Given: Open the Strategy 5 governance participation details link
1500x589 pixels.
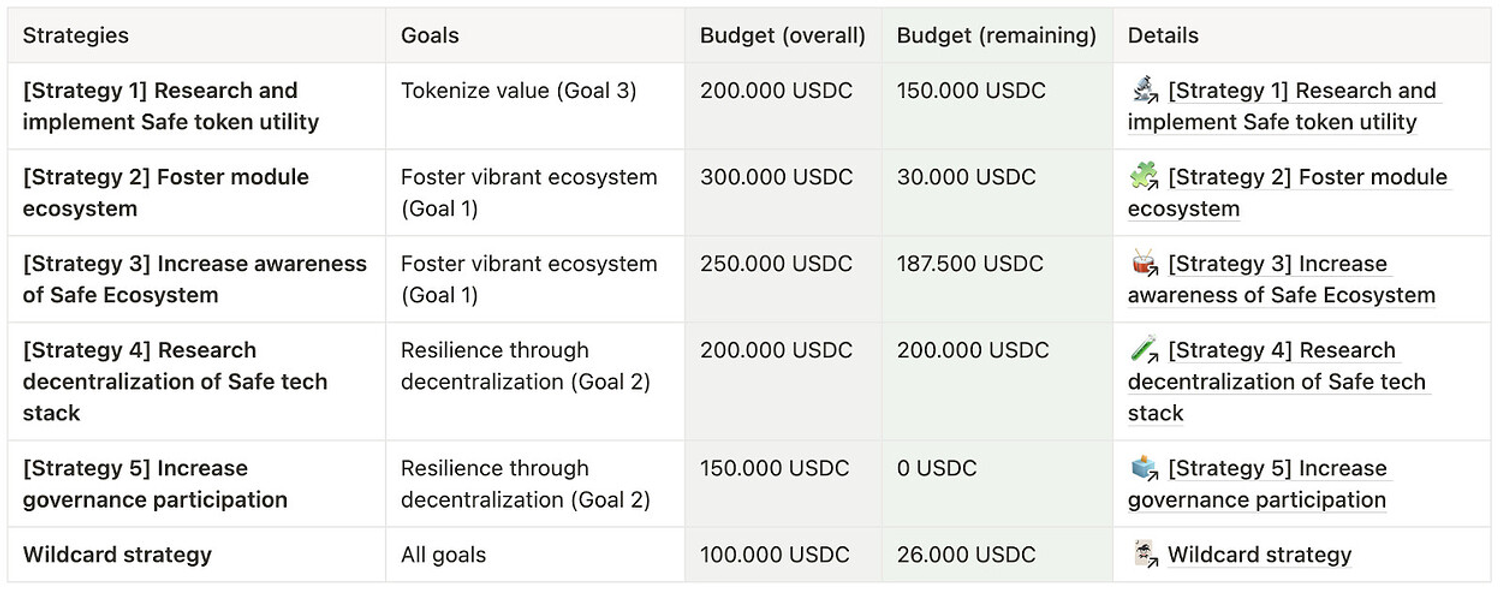Looking at the screenshot, I should click(1259, 484).
